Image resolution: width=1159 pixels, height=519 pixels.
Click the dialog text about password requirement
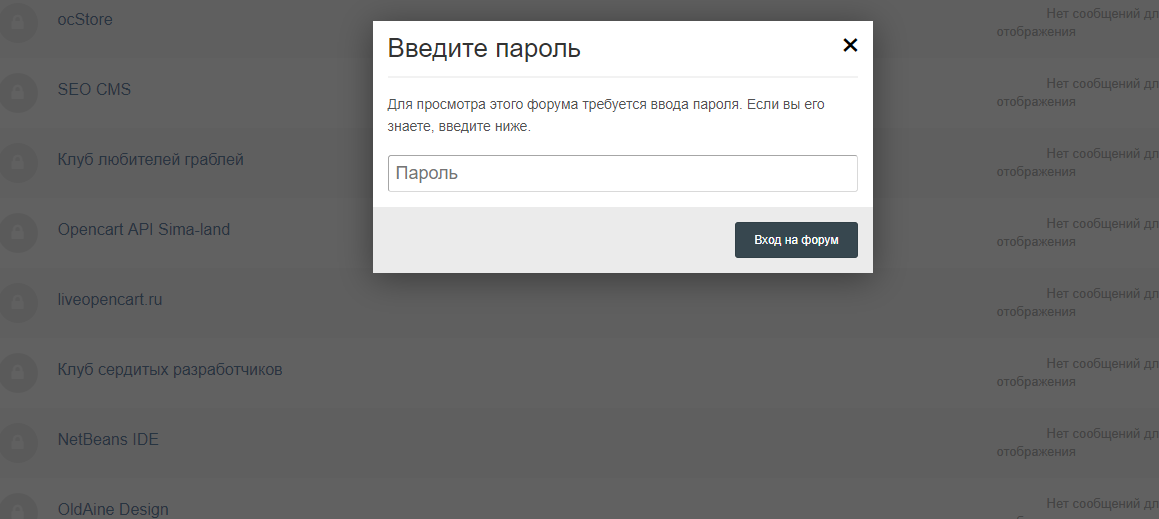[x=606, y=115]
